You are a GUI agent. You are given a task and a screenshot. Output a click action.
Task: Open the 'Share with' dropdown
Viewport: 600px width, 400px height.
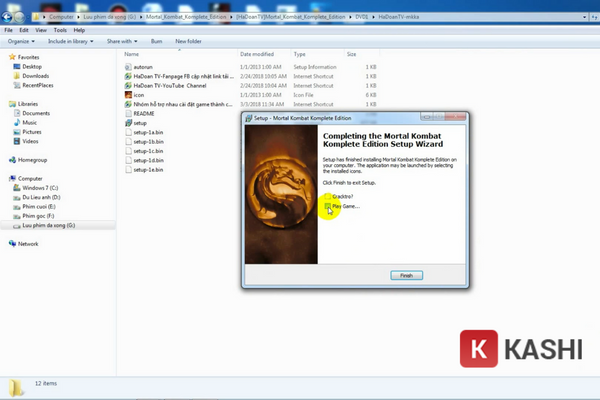point(121,41)
